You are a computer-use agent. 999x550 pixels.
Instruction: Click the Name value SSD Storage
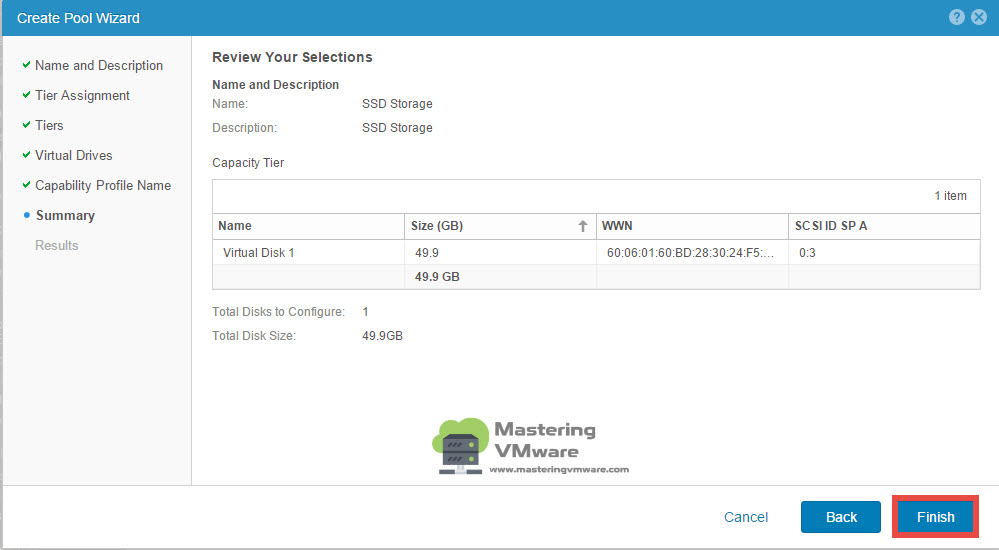[397, 104]
